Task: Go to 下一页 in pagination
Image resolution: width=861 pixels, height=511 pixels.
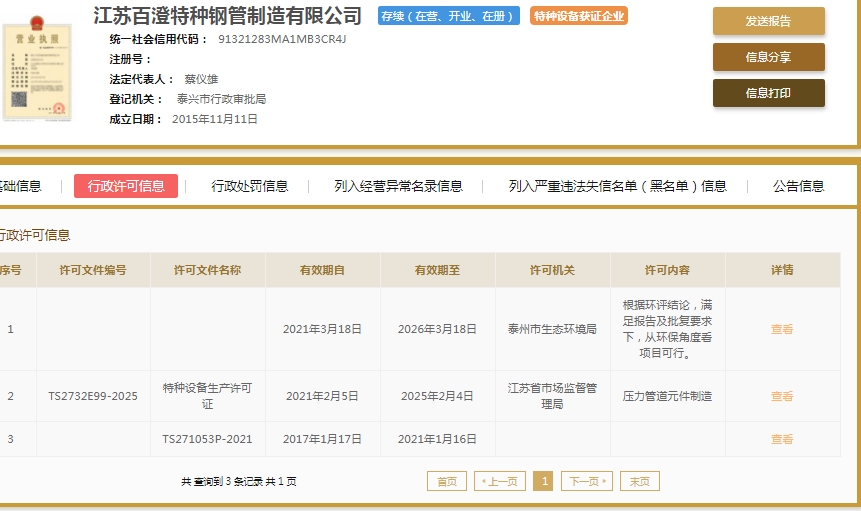Action: 587,481
